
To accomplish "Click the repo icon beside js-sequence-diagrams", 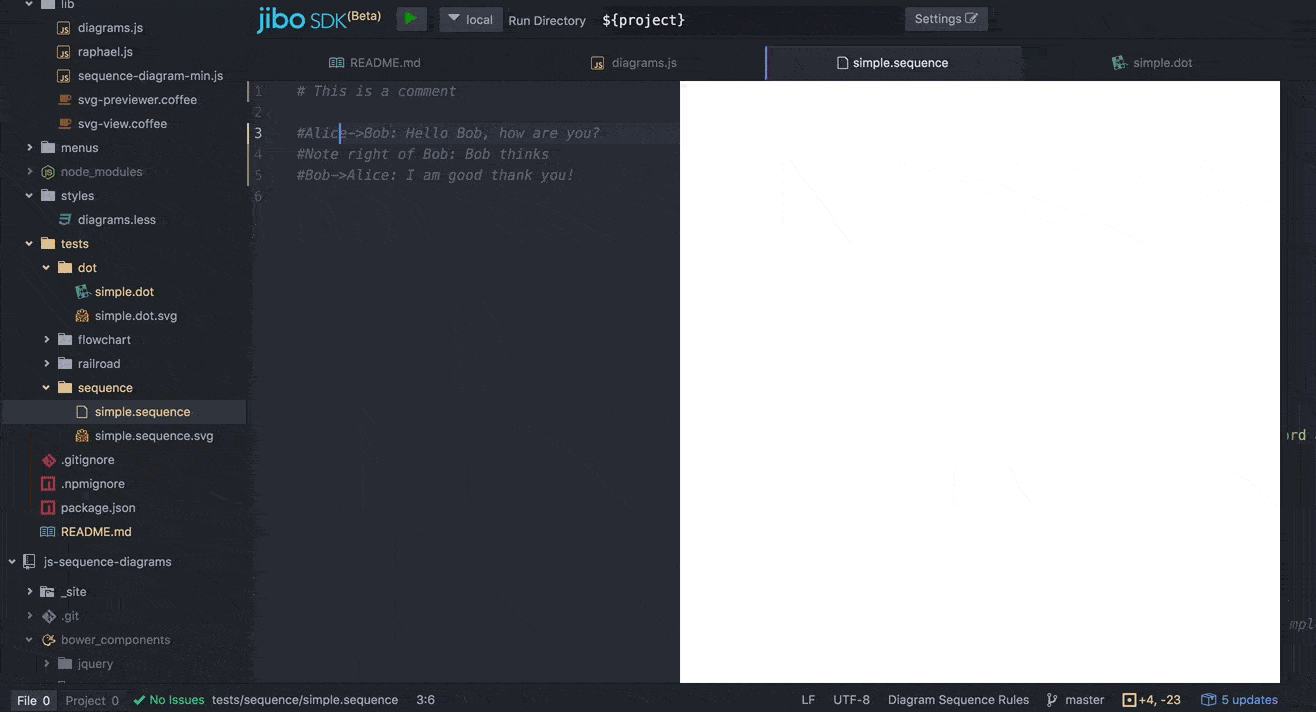I will [x=29, y=562].
